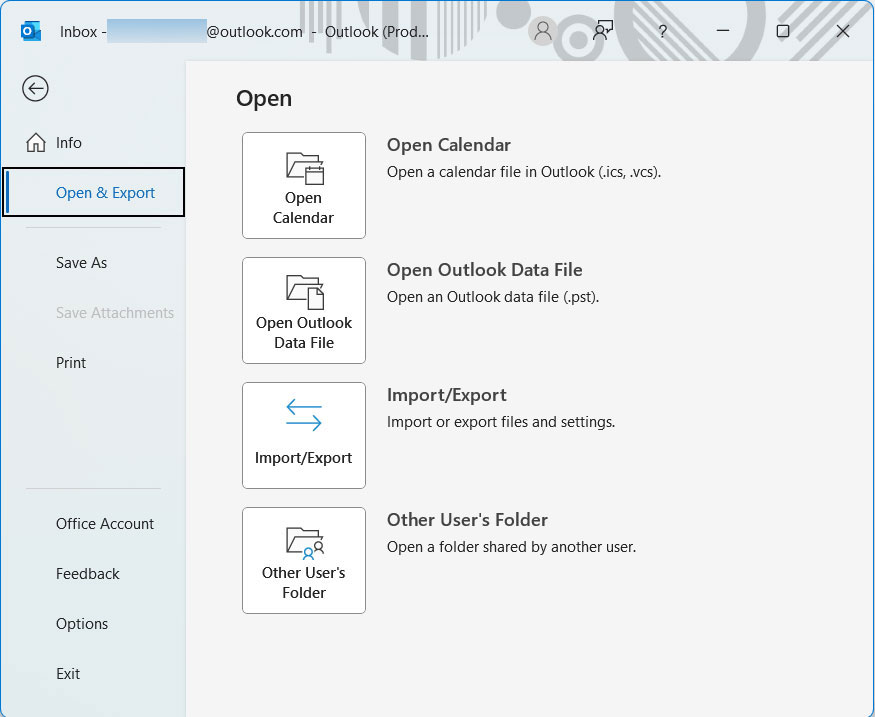
Task: Go to the Print section
Action: pyautogui.click(x=70, y=363)
